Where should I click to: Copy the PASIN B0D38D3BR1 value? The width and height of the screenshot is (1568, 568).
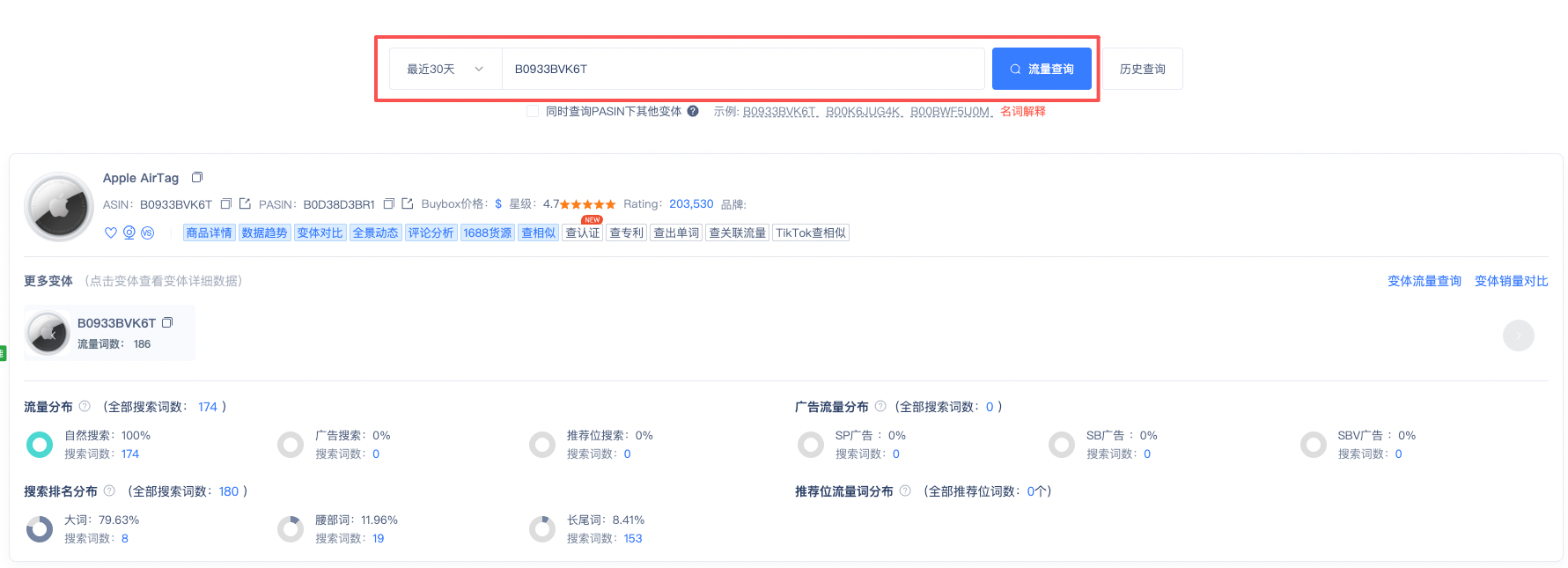pyautogui.click(x=388, y=204)
